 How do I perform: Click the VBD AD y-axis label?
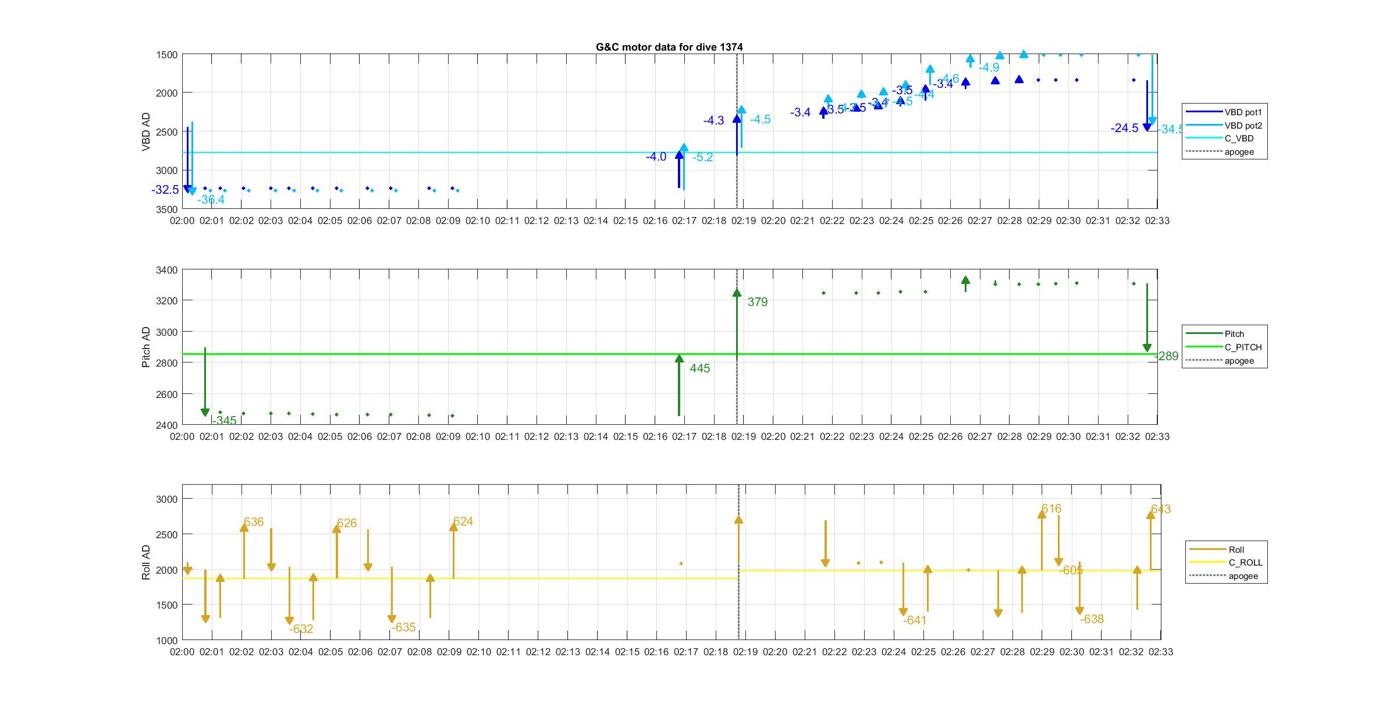(x=146, y=132)
